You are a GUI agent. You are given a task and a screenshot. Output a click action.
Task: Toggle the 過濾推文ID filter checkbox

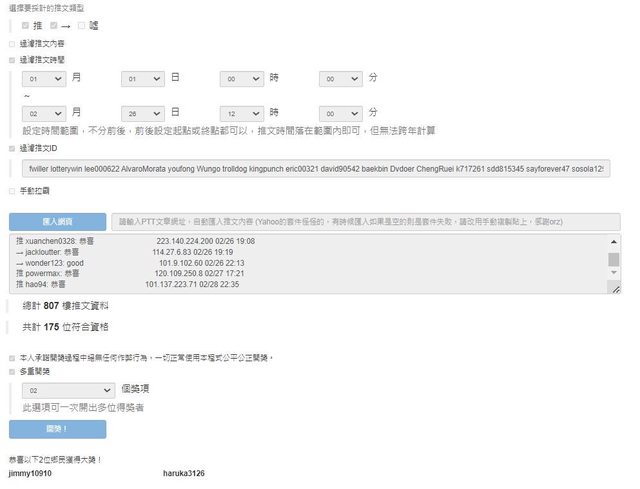pyautogui.click(x=12, y=148)
